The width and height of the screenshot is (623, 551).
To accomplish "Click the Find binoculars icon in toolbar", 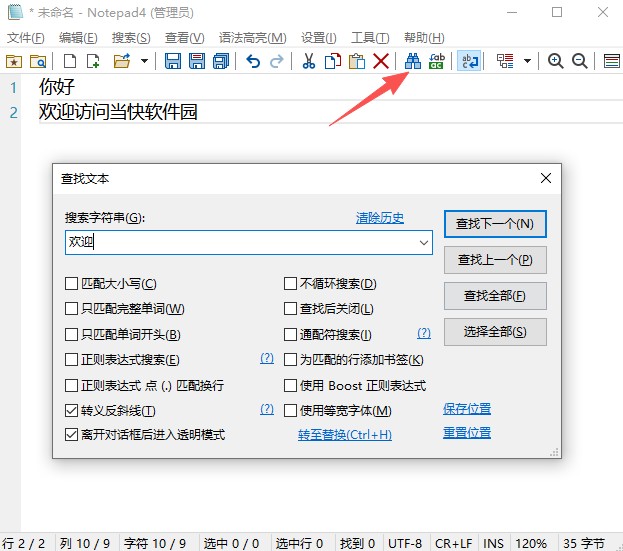I will tap(412, 61).
